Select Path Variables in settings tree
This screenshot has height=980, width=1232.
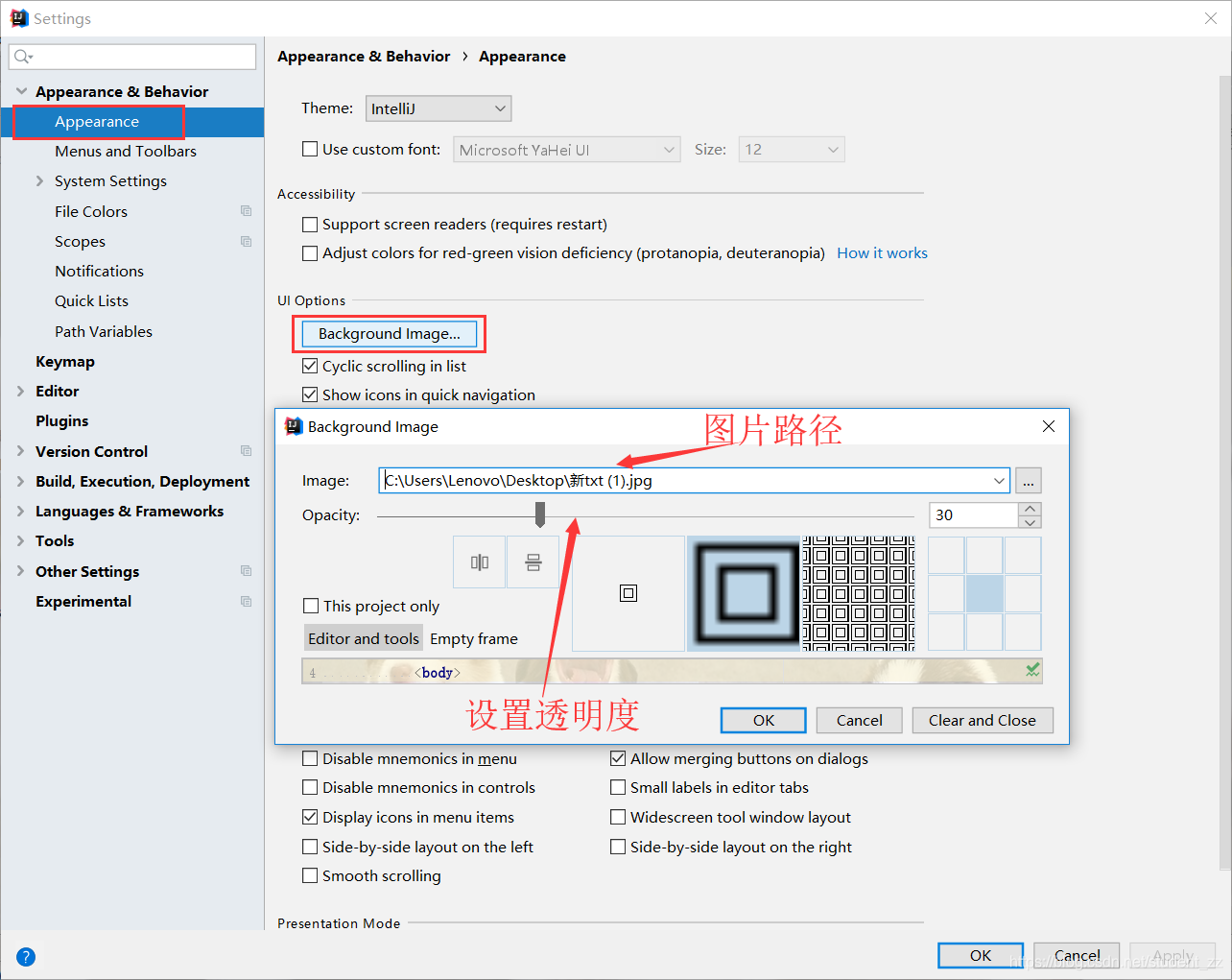coord(104,331)
